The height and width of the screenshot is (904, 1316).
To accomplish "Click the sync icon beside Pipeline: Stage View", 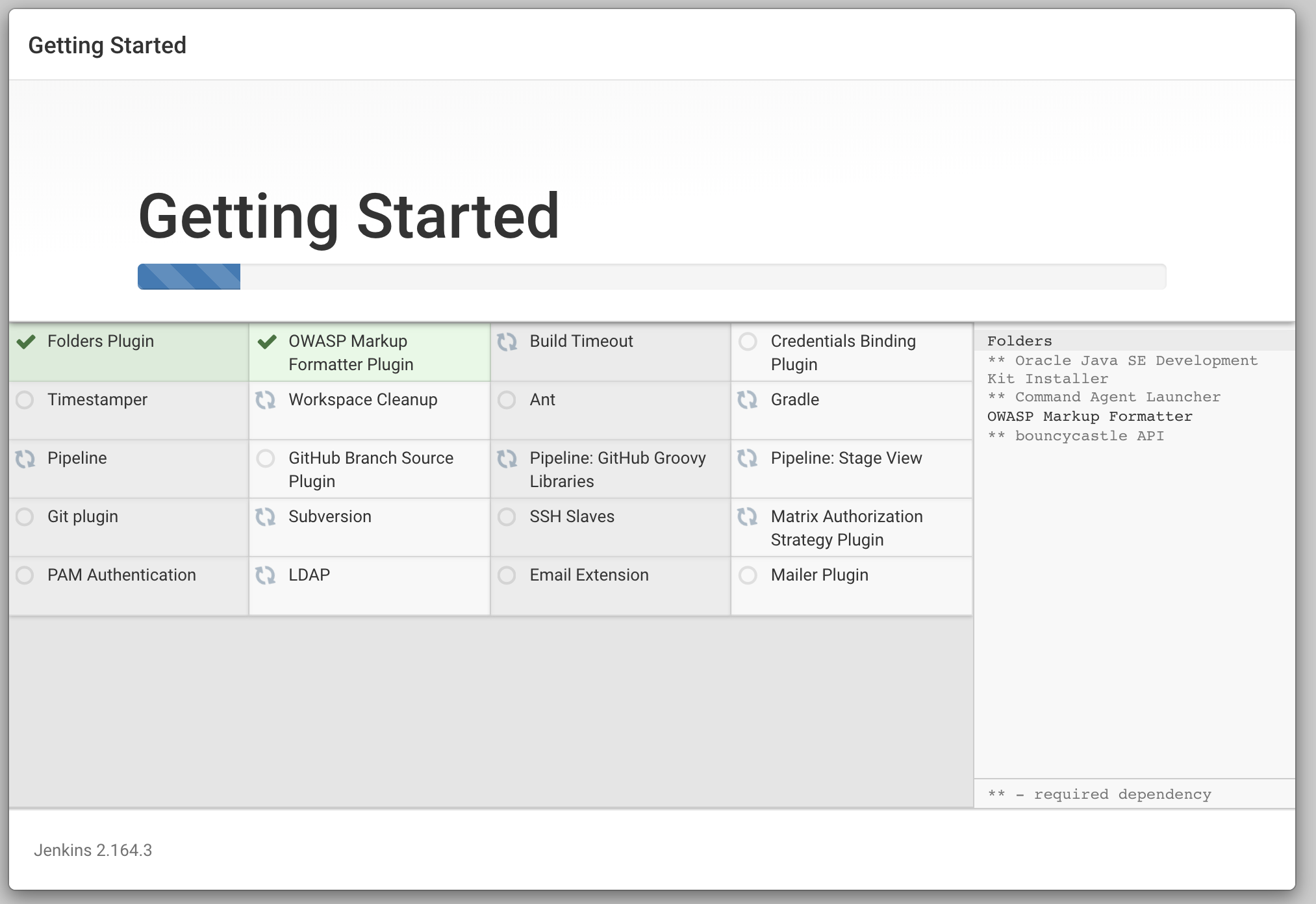I will pyautogui.click(x=748, y=458).
